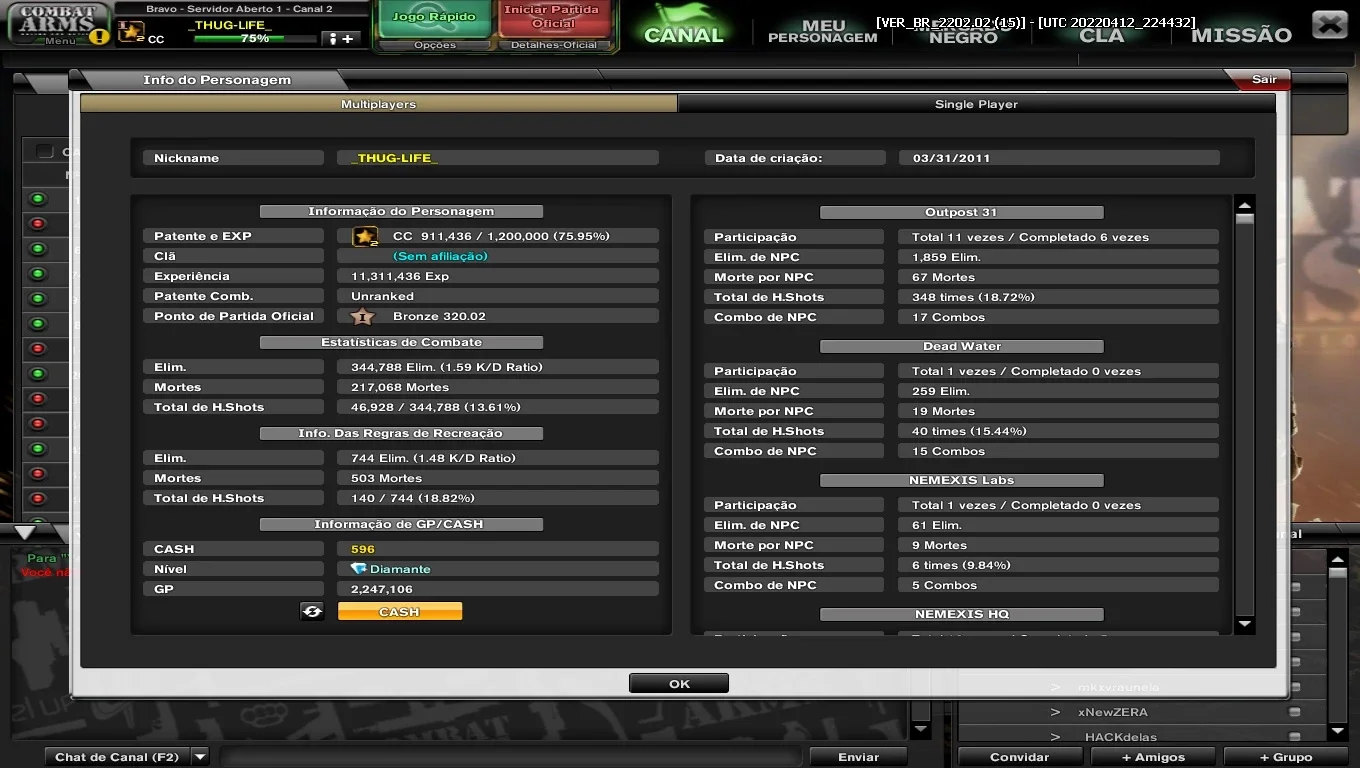Screen dimensions: 1360x768
Task: Click the Unranked value
Action: [x=382, y=296]
